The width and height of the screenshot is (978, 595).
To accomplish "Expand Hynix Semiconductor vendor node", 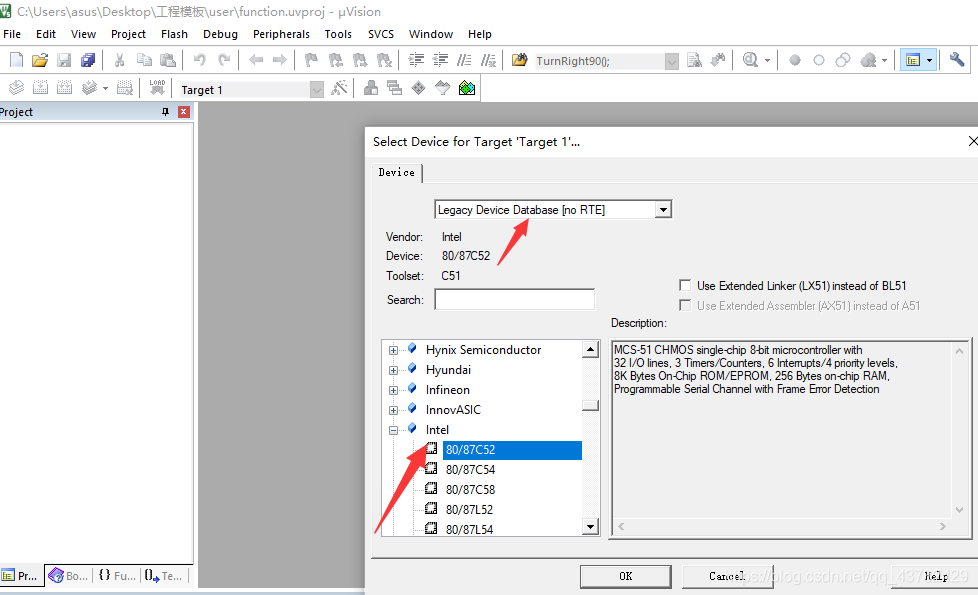I will pyautogui.click(x=393, y=351).
